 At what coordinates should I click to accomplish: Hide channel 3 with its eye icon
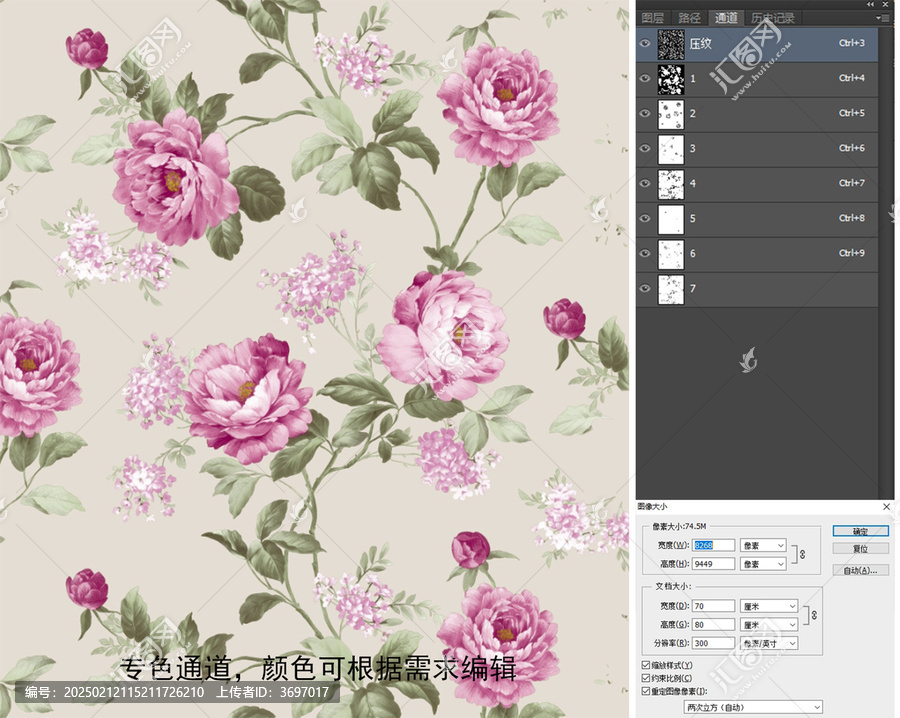coord(645,148)
